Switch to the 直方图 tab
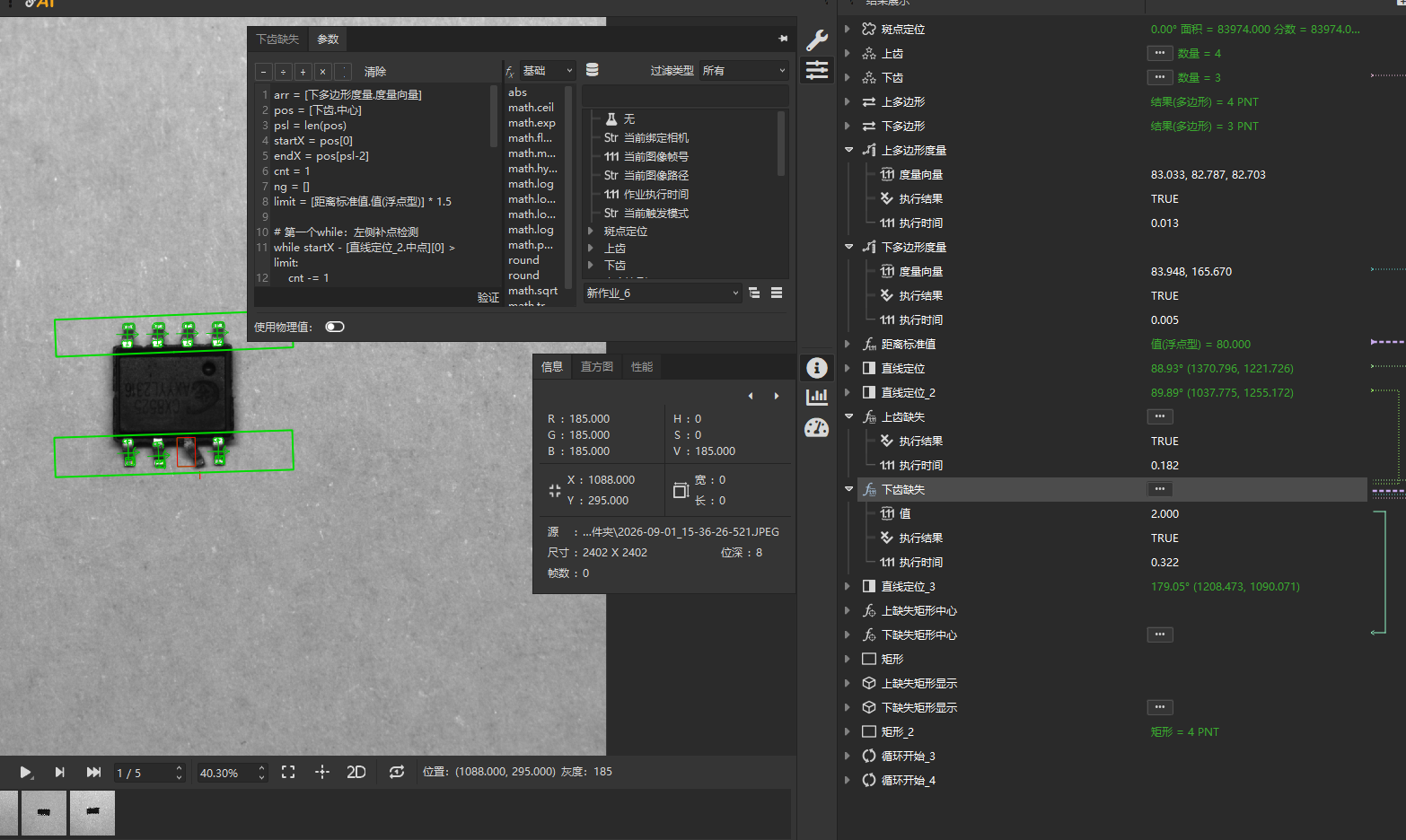 coord(597,366)
